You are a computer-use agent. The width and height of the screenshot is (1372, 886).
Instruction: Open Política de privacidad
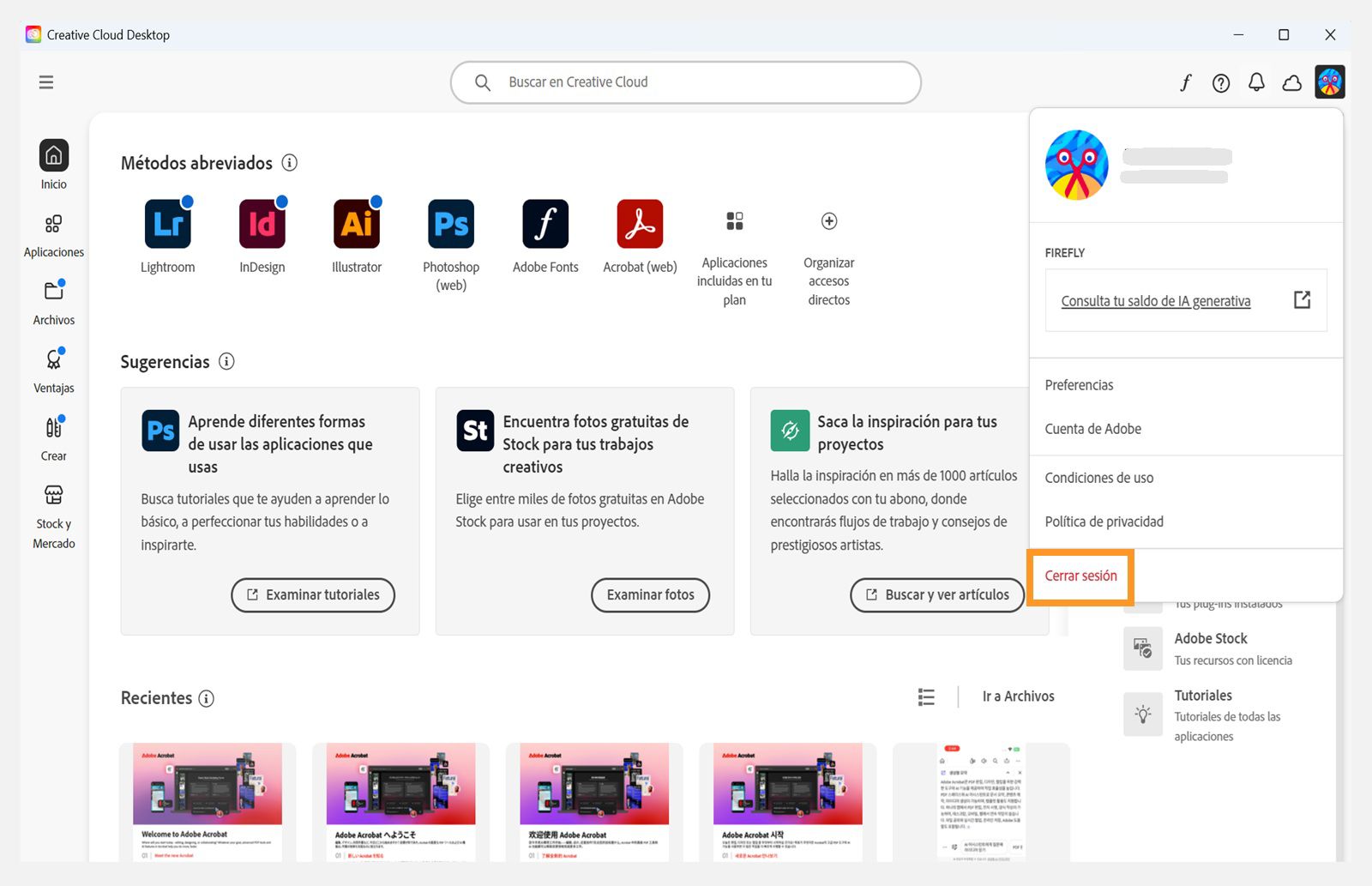tap(1104, 521)
